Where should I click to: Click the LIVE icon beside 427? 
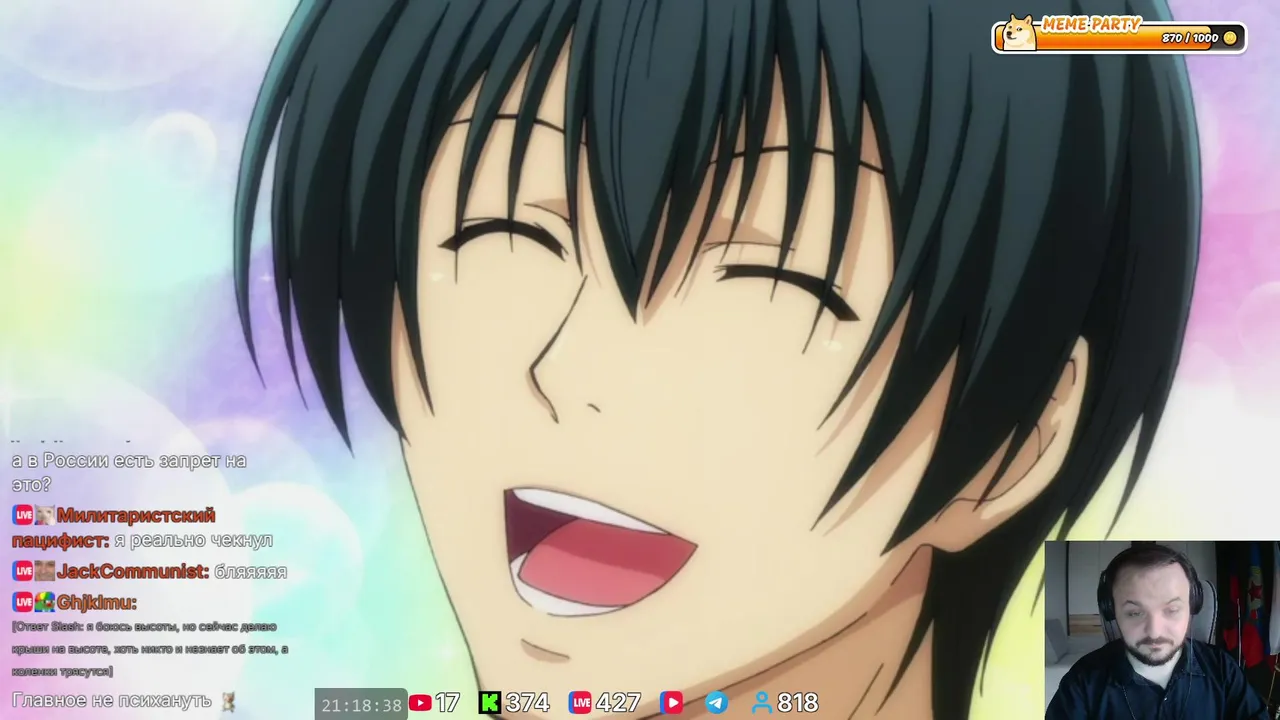[580, 703]
